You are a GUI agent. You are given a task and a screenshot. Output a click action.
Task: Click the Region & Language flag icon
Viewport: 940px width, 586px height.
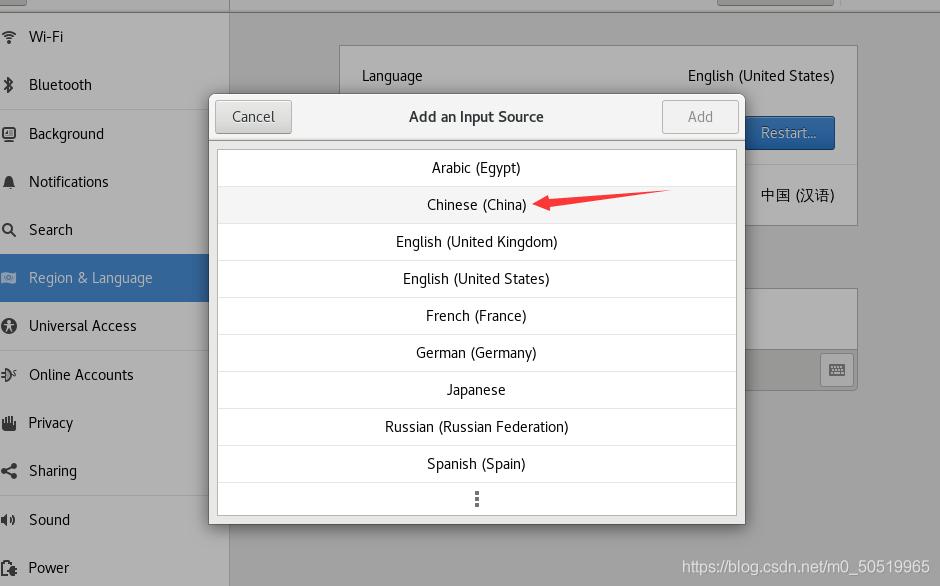(x=8, y=278)
